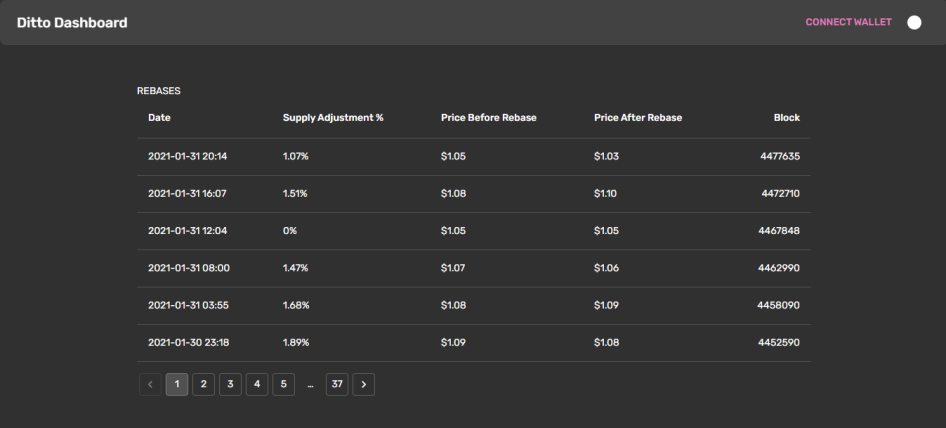Click price after rebase $1.10
The height and width of the screenshot is (428, 946).
click(x=606, y=194)
